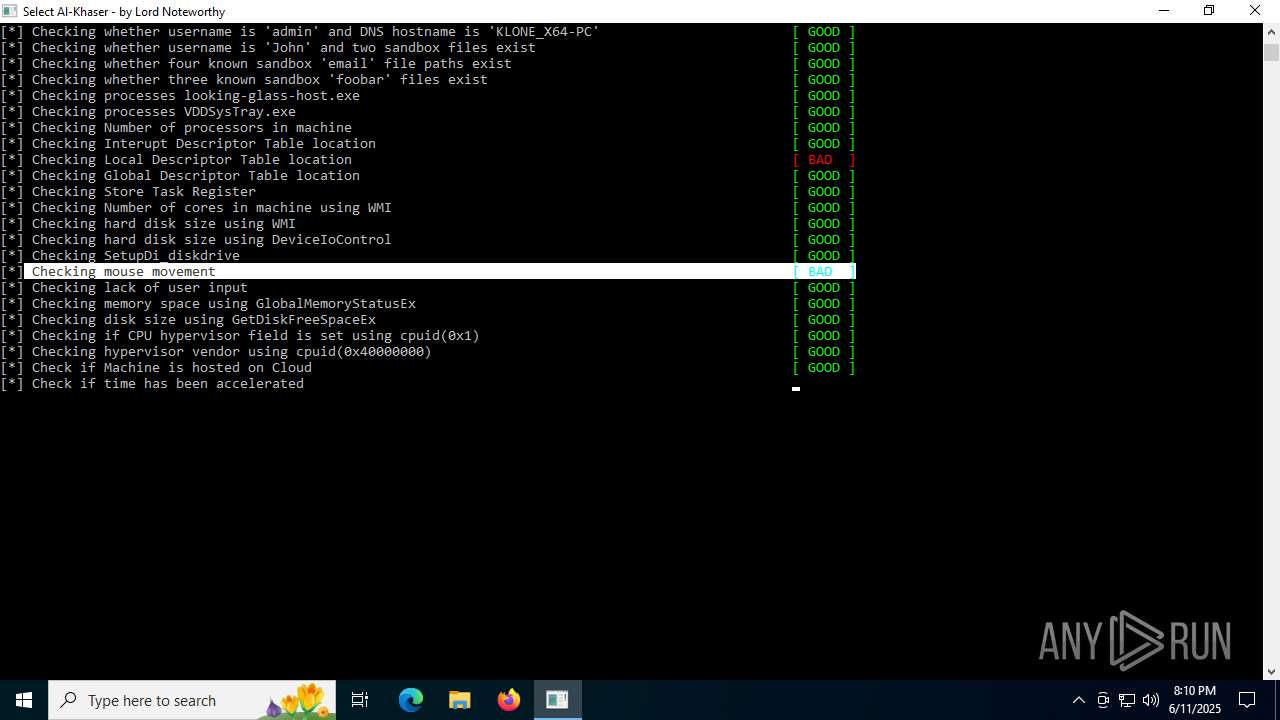
Task: Open the network status tray icon
Action: pyautogui.click(x=1127, y=700)
